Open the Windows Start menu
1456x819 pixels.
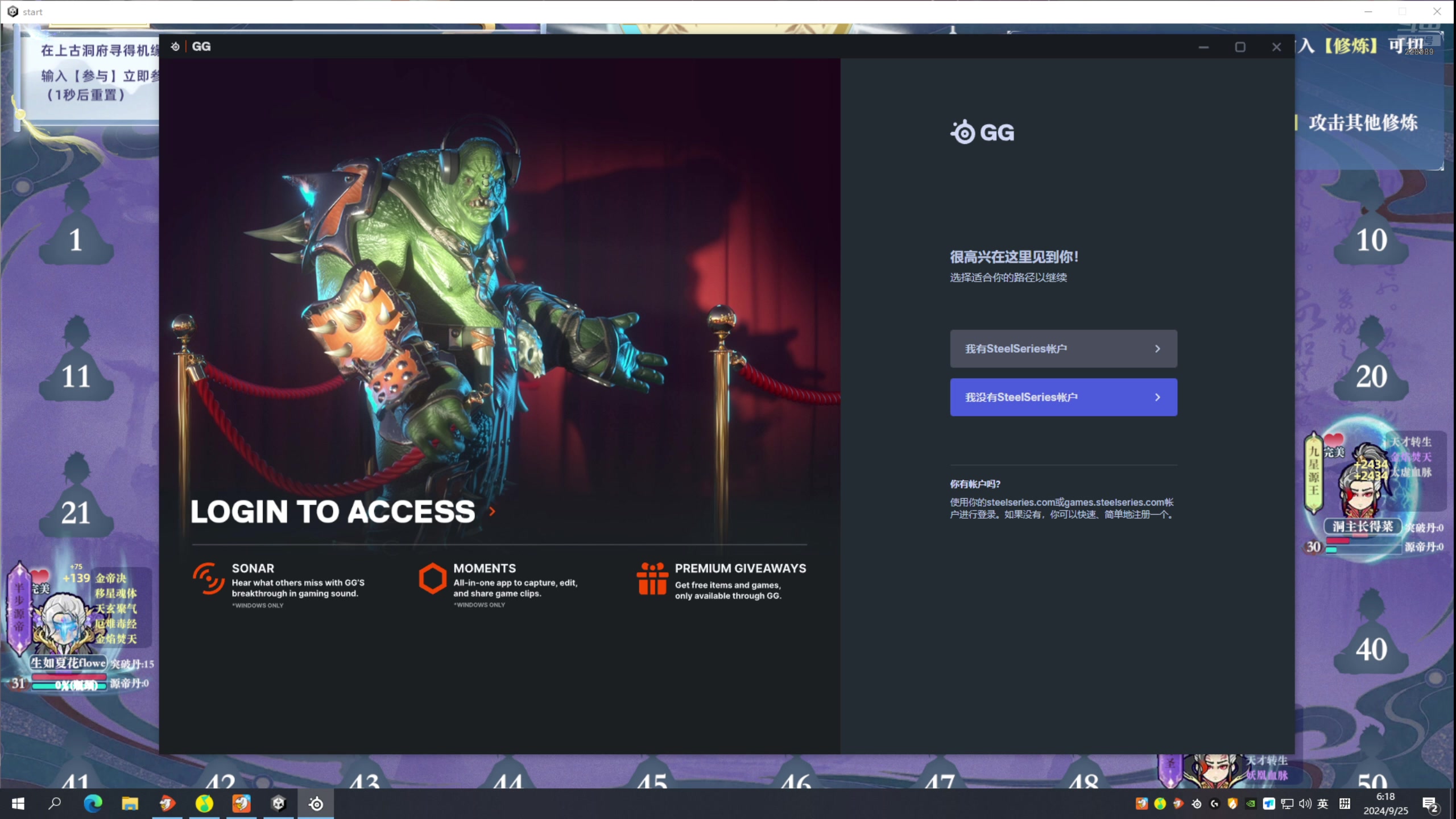coord(18,804)
